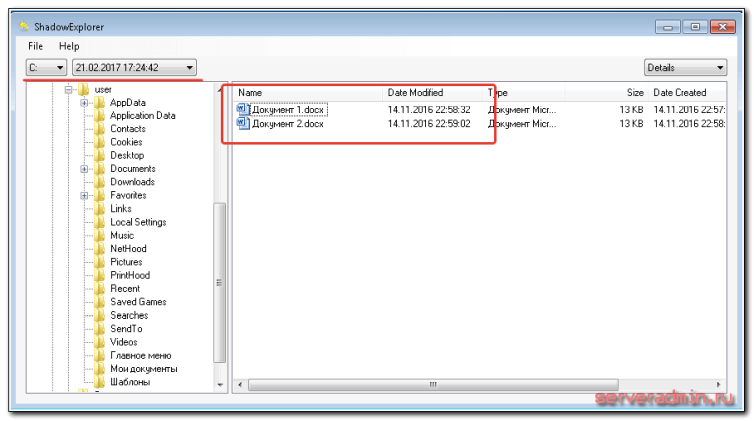The height and width of the screenshot is (421, 754).
Task: Click the file list scroll left arrow
Action: point(240,385)
